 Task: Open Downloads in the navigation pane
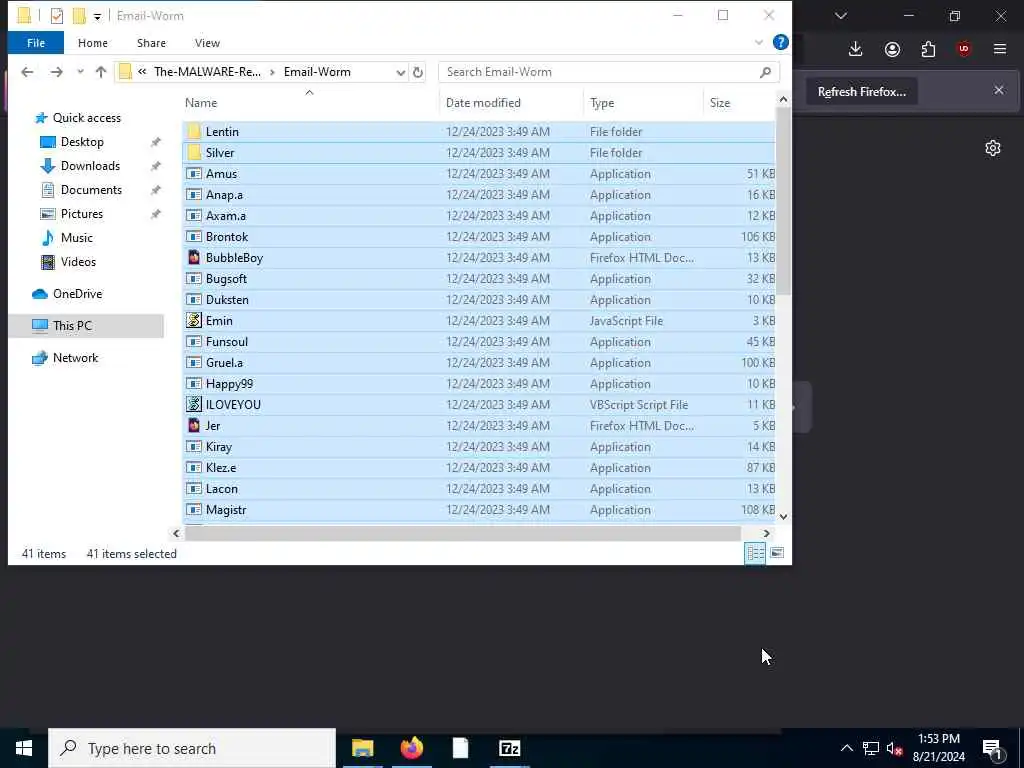(x=90, y=166)
